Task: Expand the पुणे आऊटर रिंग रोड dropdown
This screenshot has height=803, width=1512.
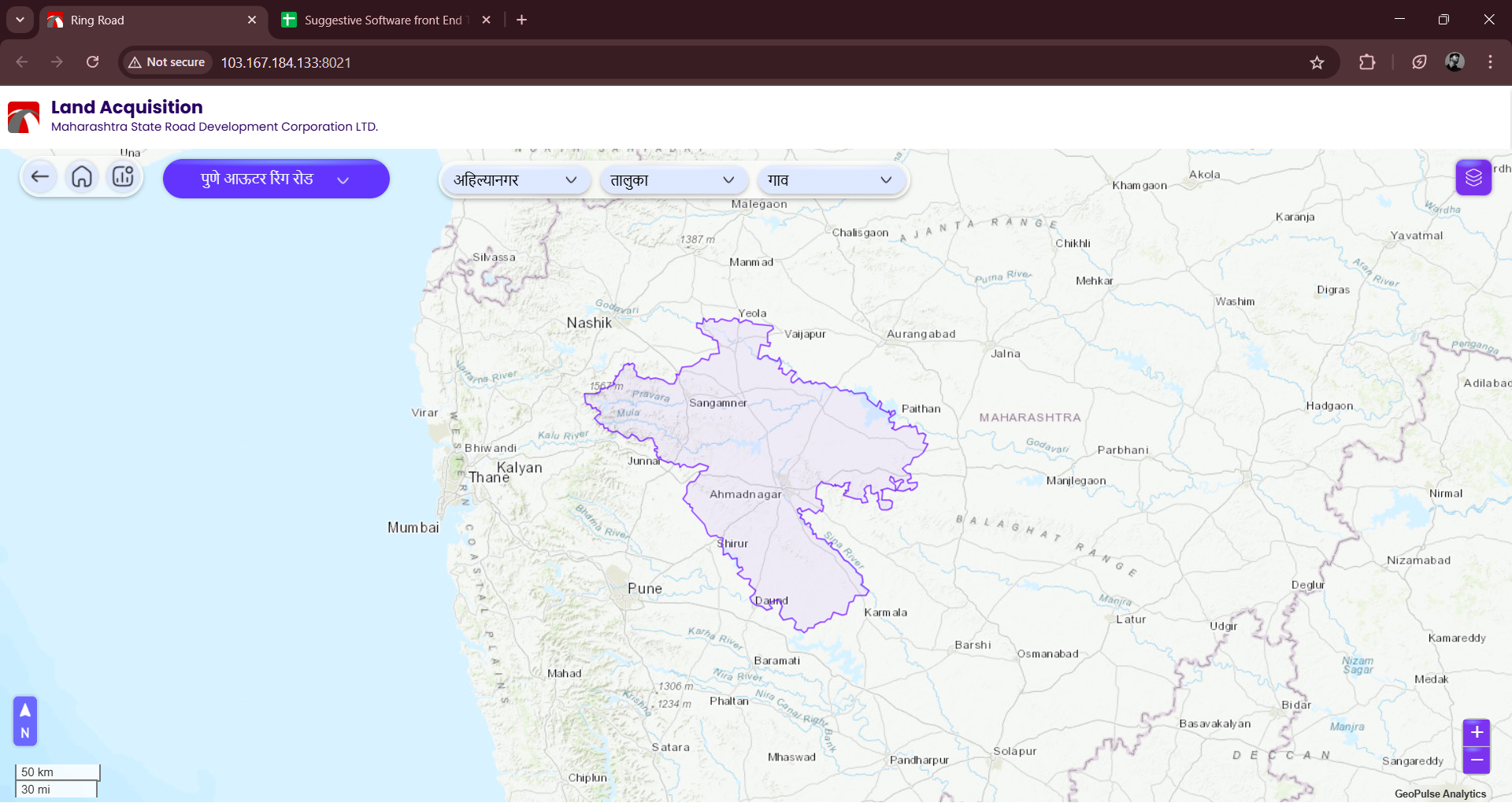Action: (x=276, y=179)
